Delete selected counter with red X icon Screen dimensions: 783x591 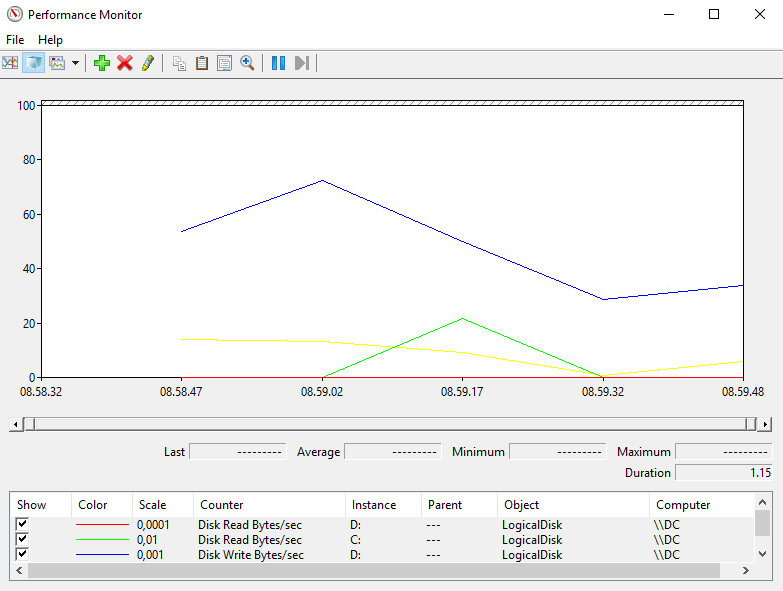pos(124,63)
